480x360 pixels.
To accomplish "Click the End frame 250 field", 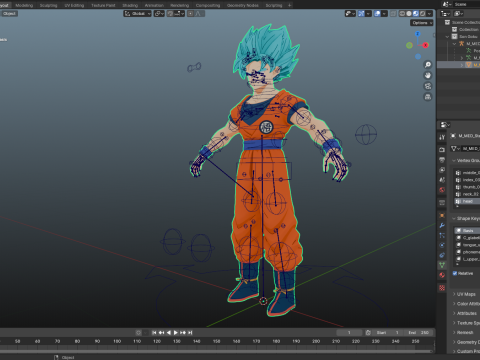I will 419,333.
